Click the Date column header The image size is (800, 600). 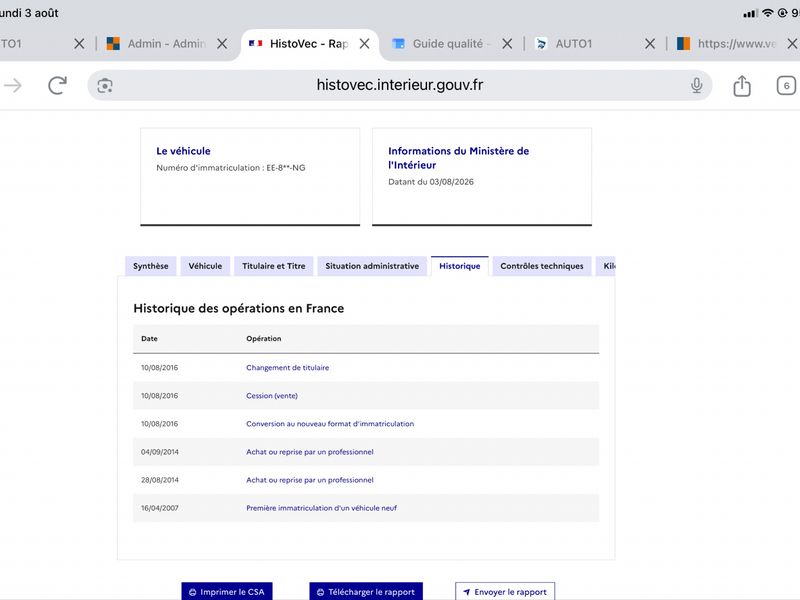(x=149, y=338)
